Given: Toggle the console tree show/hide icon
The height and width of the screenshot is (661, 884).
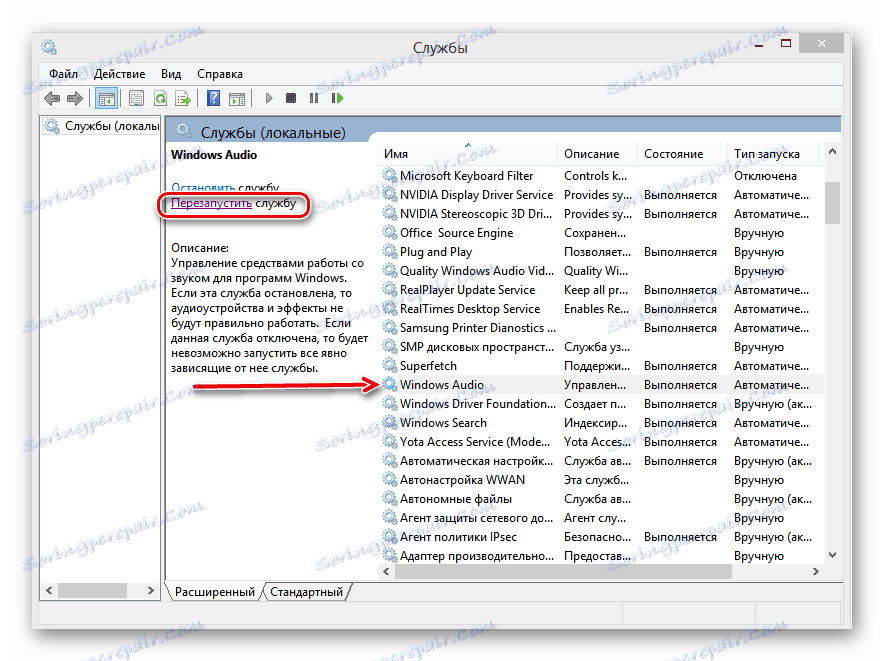Looking at the screenshot, I should click(106, 99).
